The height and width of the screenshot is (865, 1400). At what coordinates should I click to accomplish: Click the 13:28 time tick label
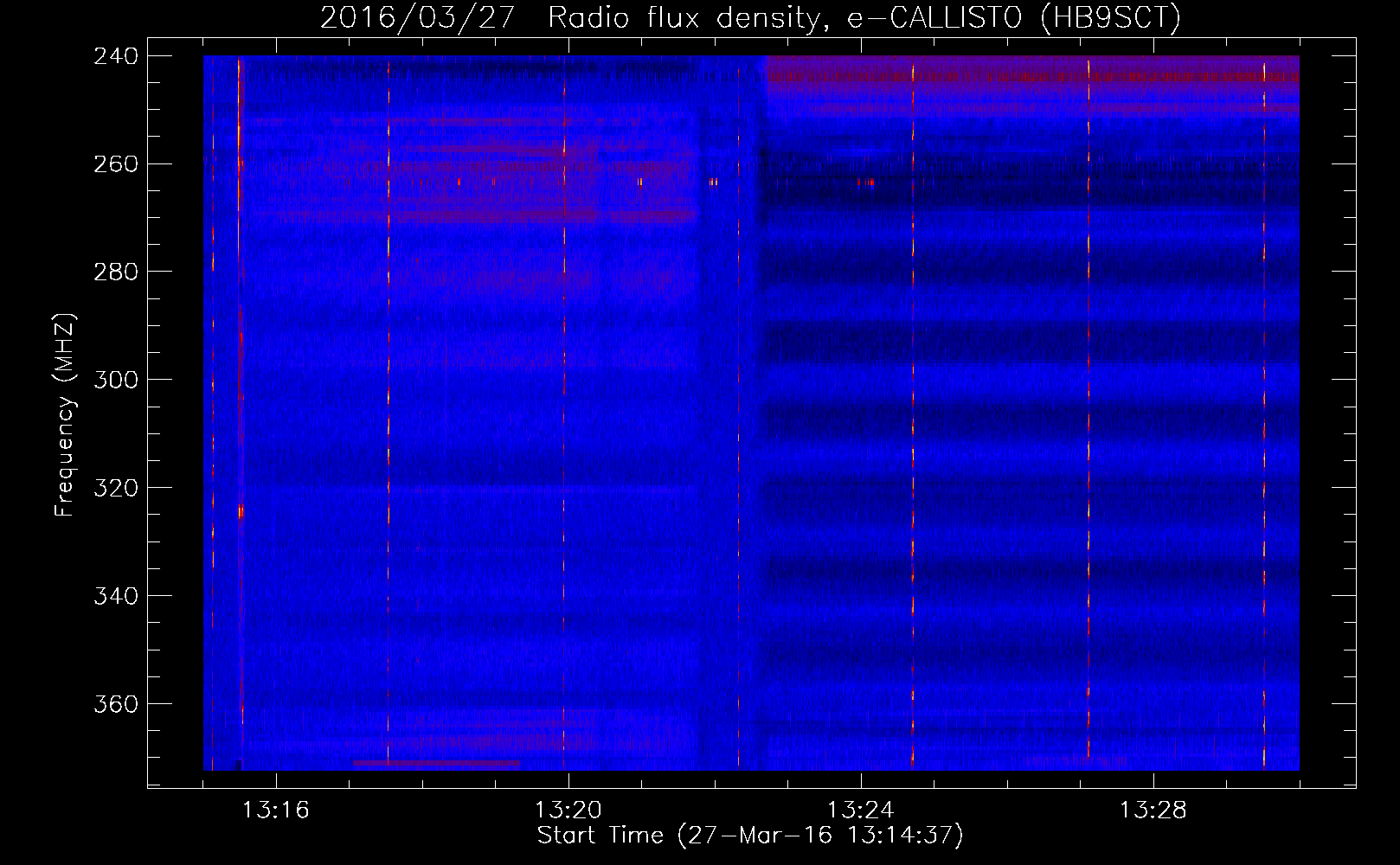point(1153,811)
